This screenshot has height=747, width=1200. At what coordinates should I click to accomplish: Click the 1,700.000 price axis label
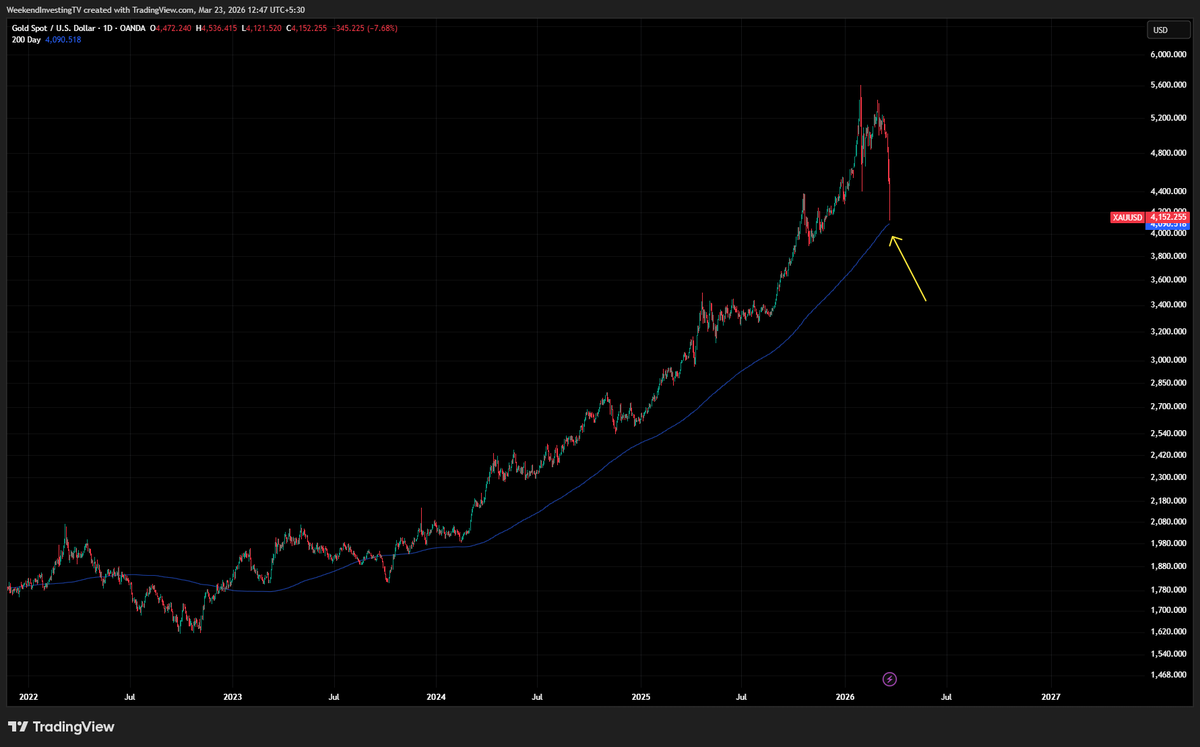[1167, 609]
